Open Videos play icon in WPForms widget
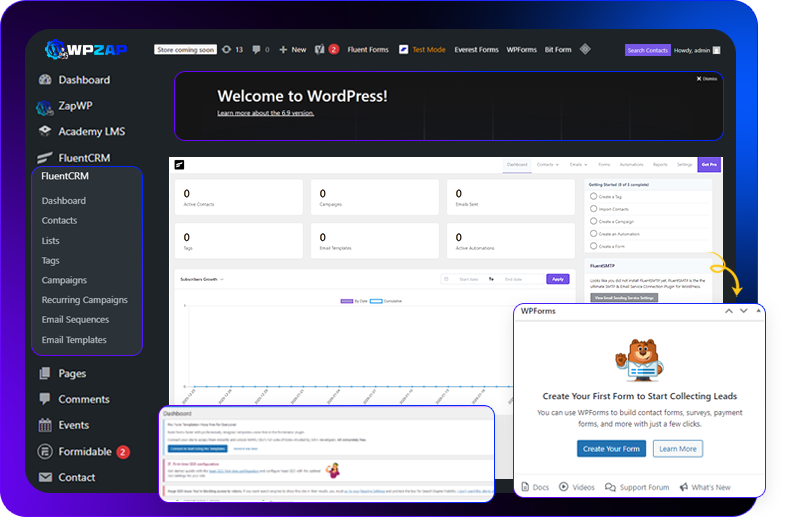Image resolution: width=785 pixels, height=520 pixels. click(x=563, y=487)
